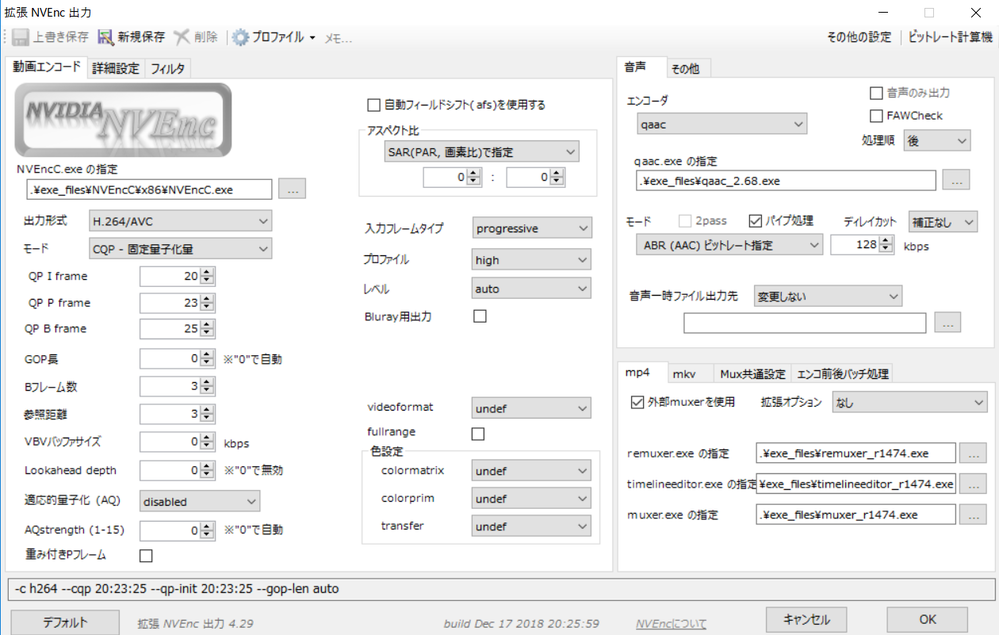
Task: Click QP B frame value stepper
Action: pos(206,329)
